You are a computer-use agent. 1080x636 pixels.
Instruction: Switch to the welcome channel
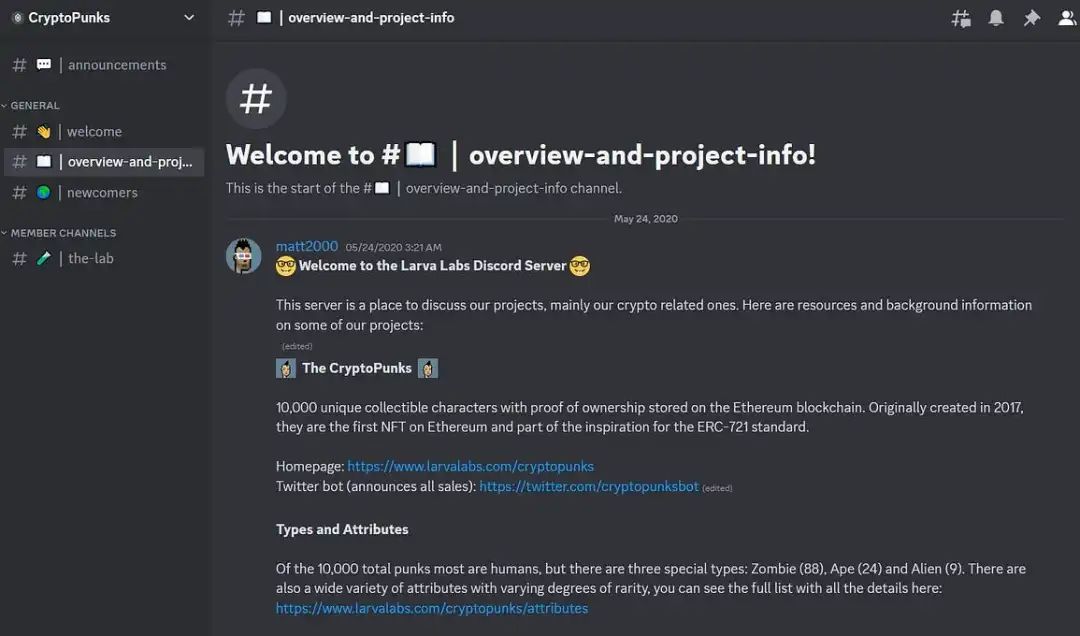94,132
